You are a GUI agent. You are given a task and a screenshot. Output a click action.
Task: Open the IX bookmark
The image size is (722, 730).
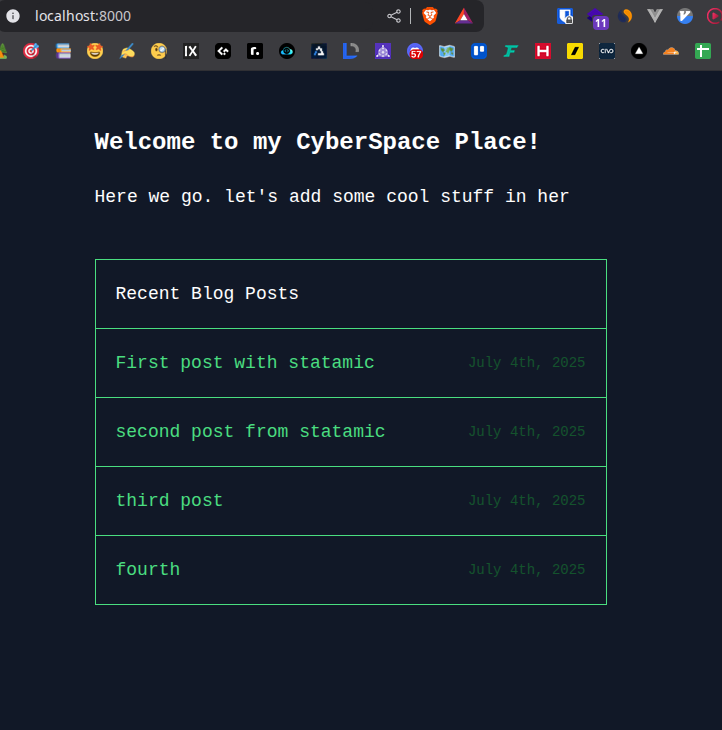(191, 51)
